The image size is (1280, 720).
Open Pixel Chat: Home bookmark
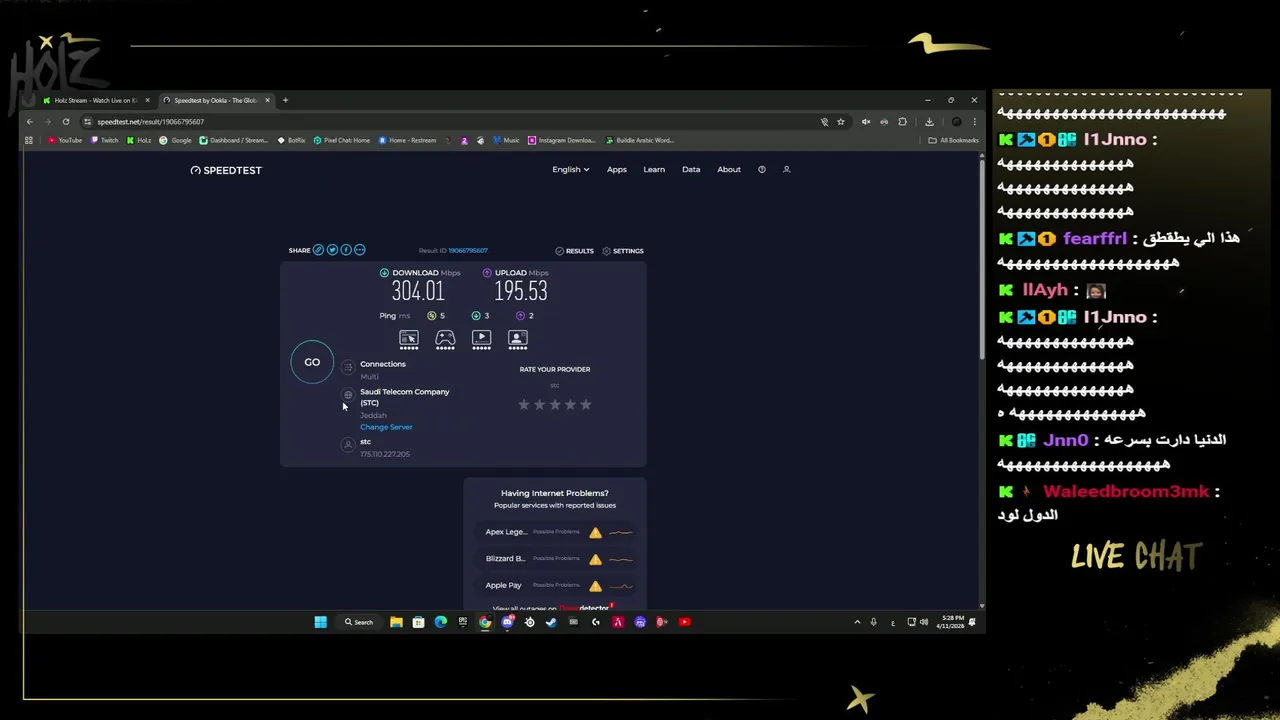point(342,140)
